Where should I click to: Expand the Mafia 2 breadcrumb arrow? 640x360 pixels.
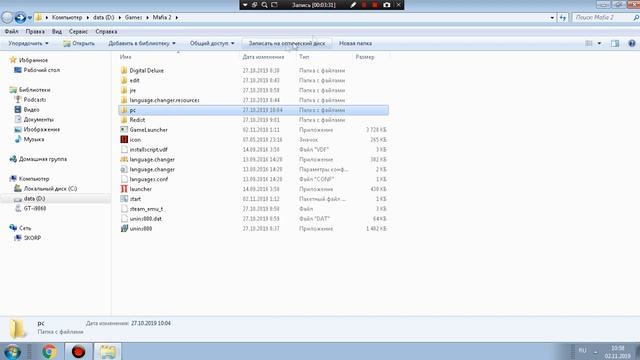176,18
